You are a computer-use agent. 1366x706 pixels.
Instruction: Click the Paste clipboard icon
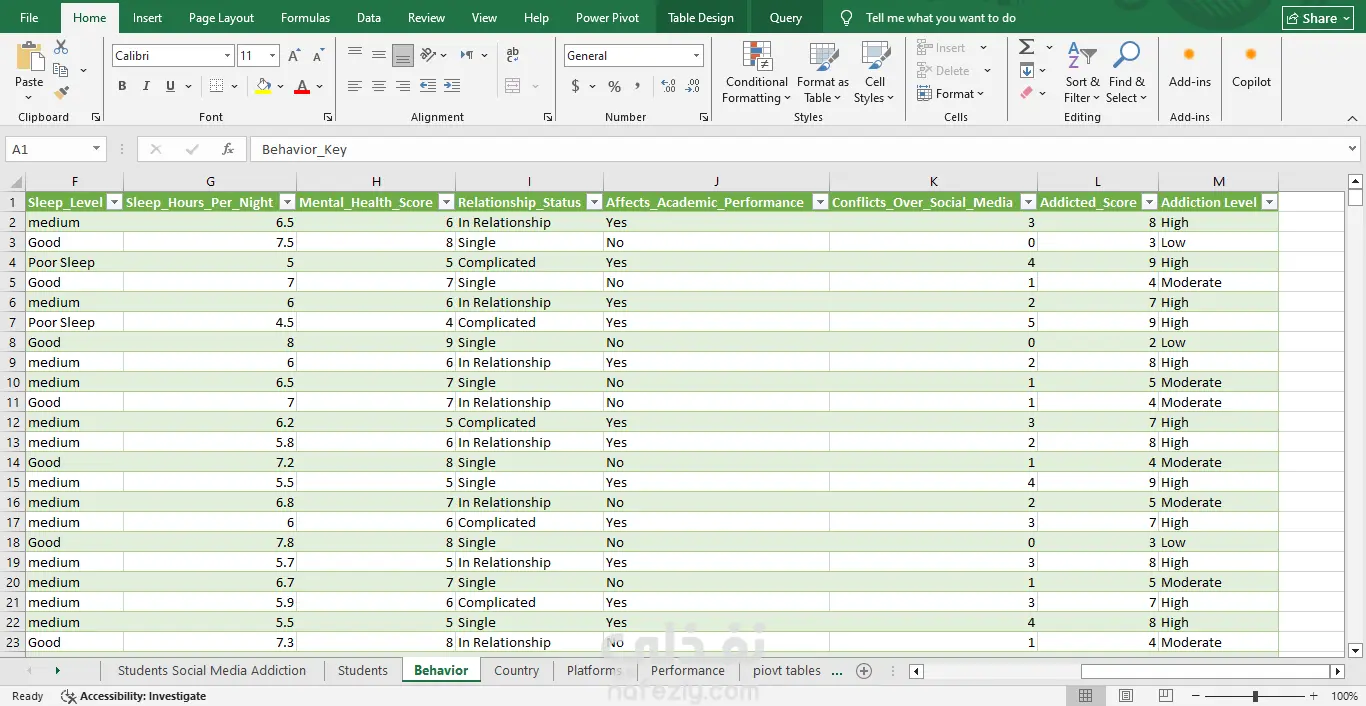[29, 57]
